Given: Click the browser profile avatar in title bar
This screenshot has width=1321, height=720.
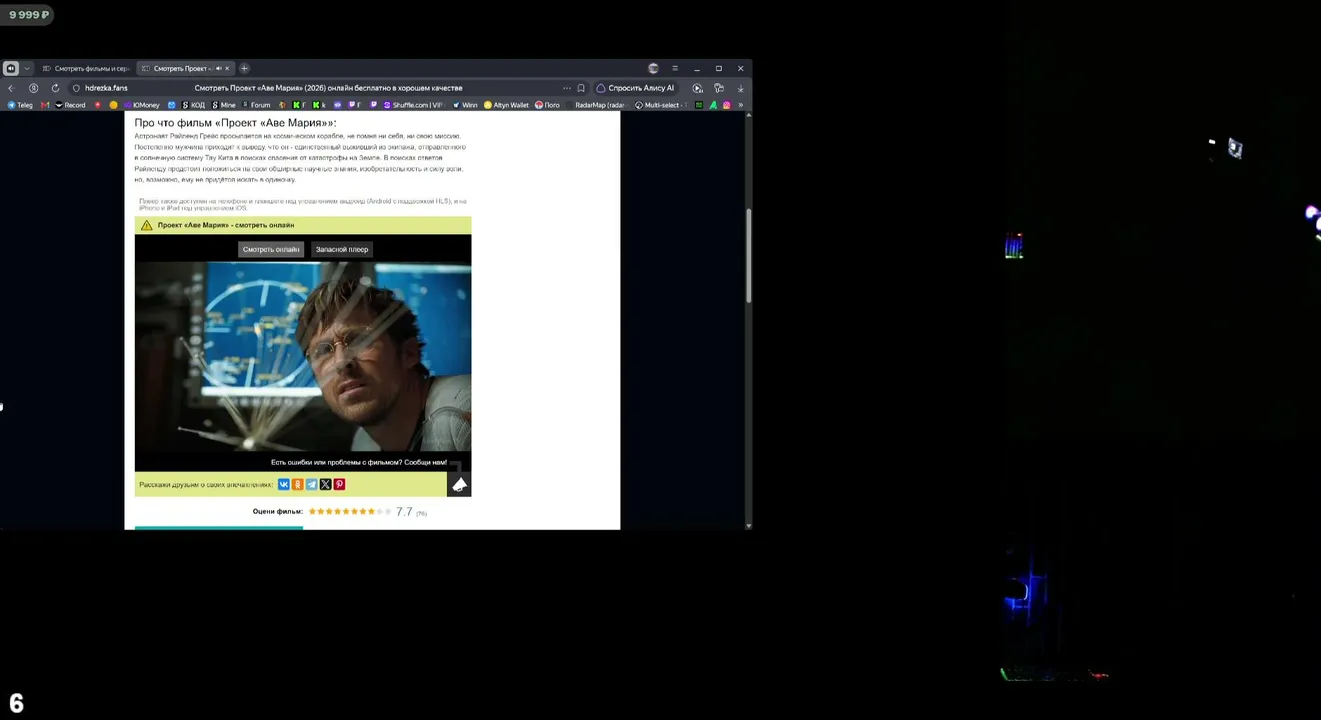Looking at the screenshot, I should tap(654, 68).
